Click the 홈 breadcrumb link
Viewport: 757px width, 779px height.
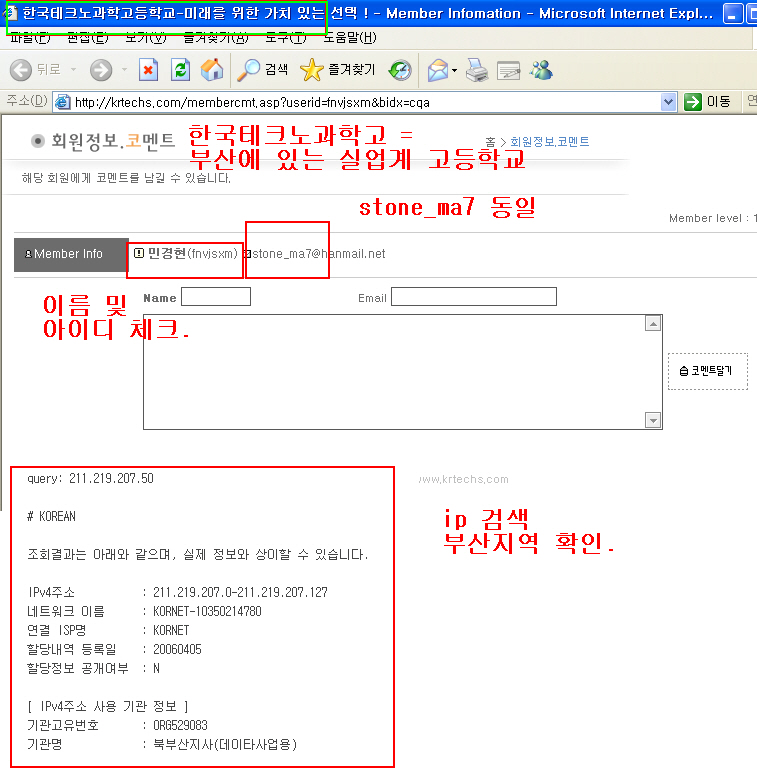(490, 142)
